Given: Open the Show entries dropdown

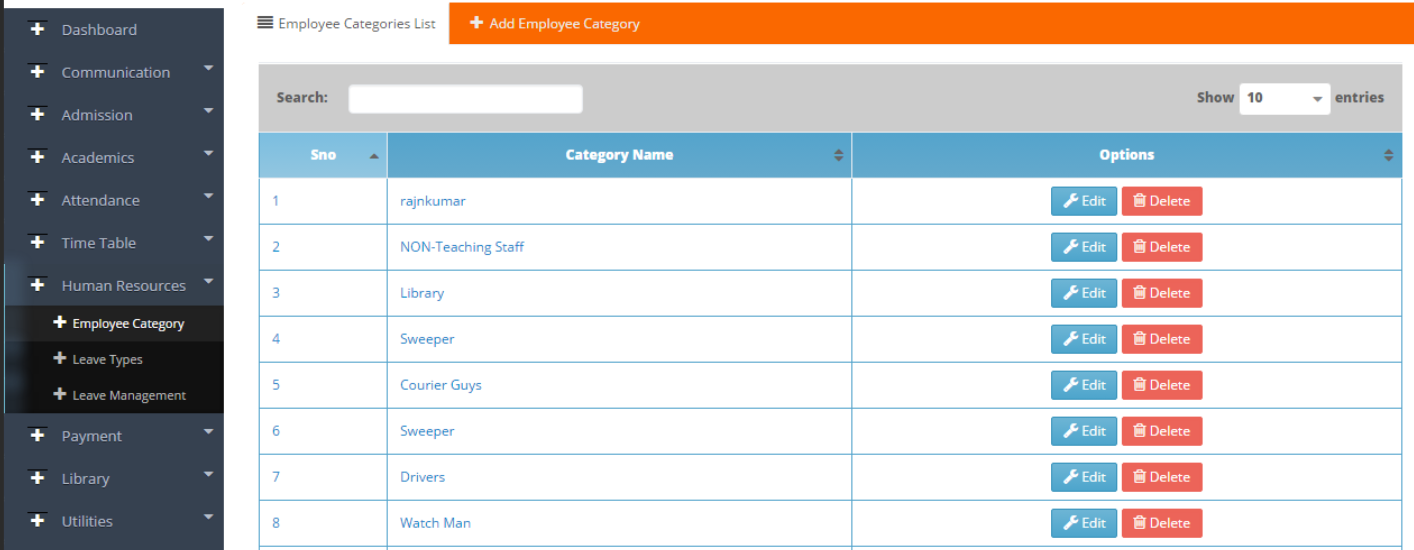Looking at the screenshot, I should coord(1285,98).
